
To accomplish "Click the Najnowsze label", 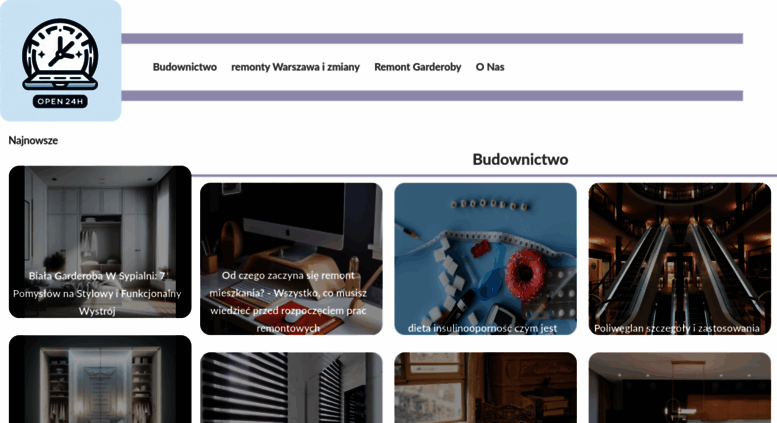I will click(x=33, y=141).
